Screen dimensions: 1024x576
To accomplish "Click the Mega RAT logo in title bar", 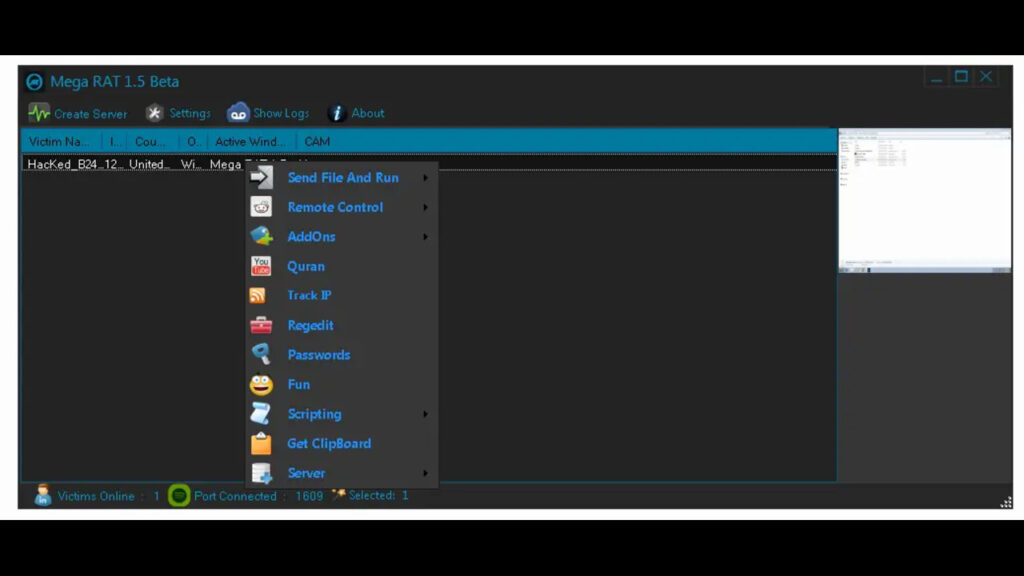I will click(35, 82).
